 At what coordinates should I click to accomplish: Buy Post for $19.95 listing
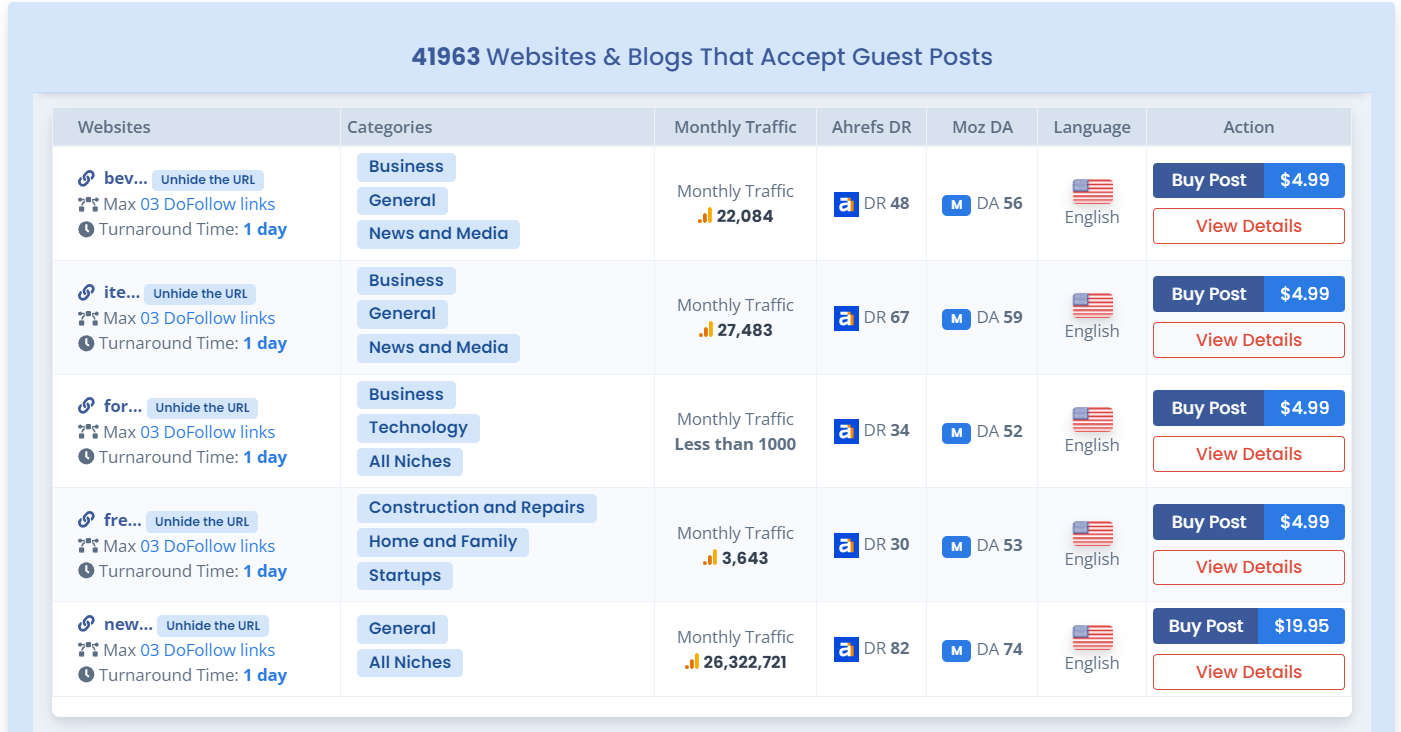click(1249, 626)
